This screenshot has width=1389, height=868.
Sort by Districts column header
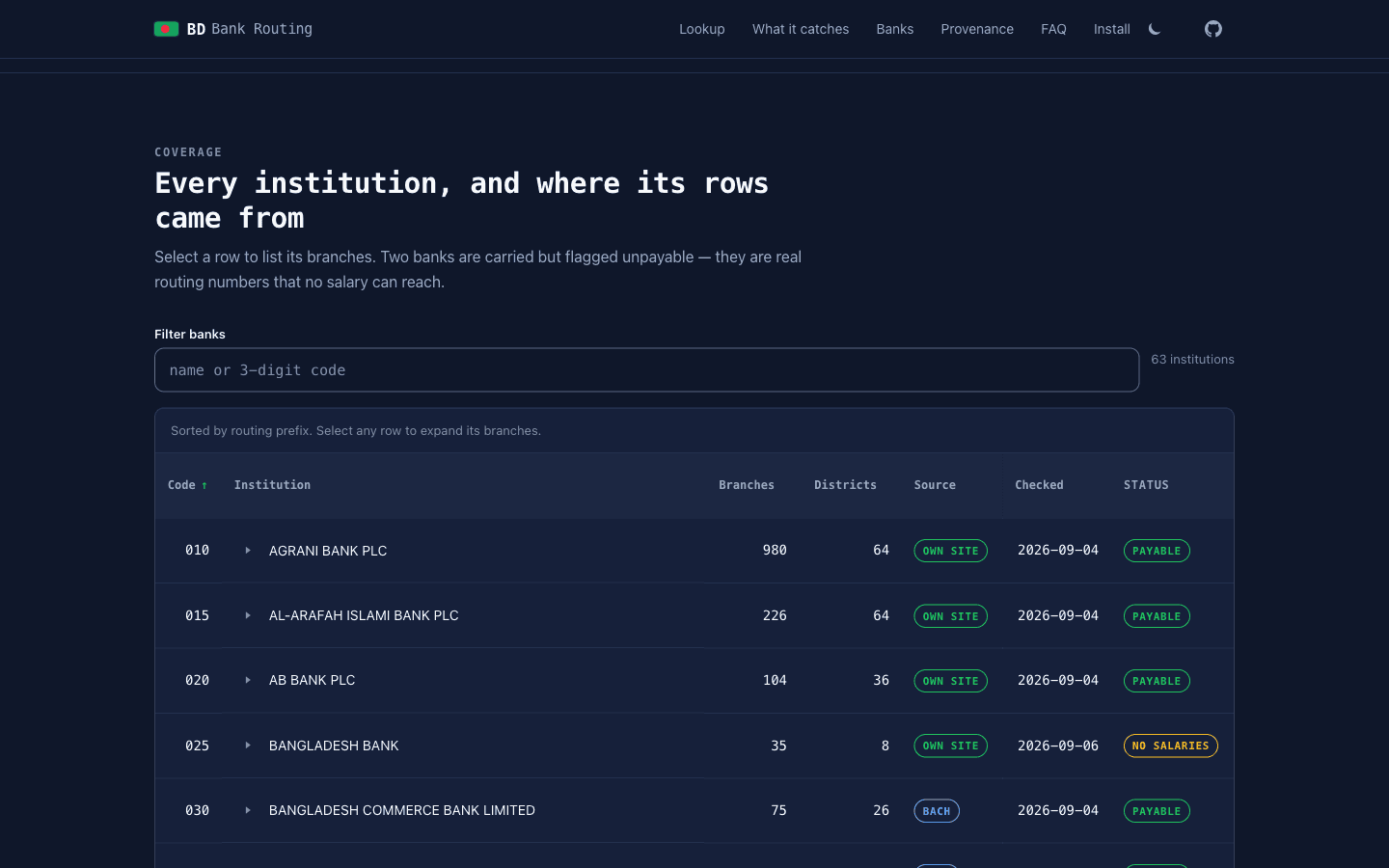point(845,485)
